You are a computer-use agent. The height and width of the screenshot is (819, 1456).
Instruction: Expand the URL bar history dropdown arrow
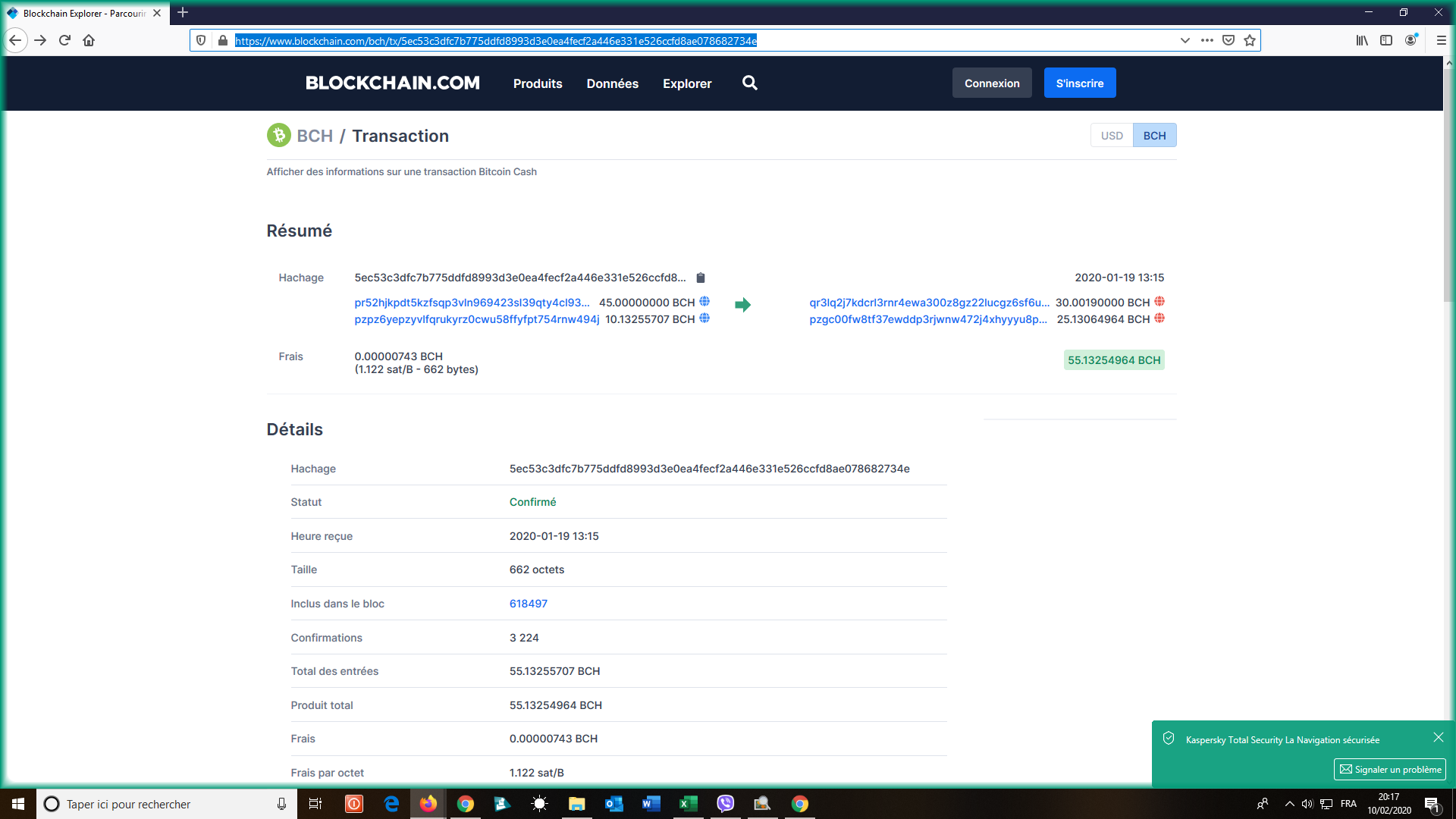coord(1185,41)
